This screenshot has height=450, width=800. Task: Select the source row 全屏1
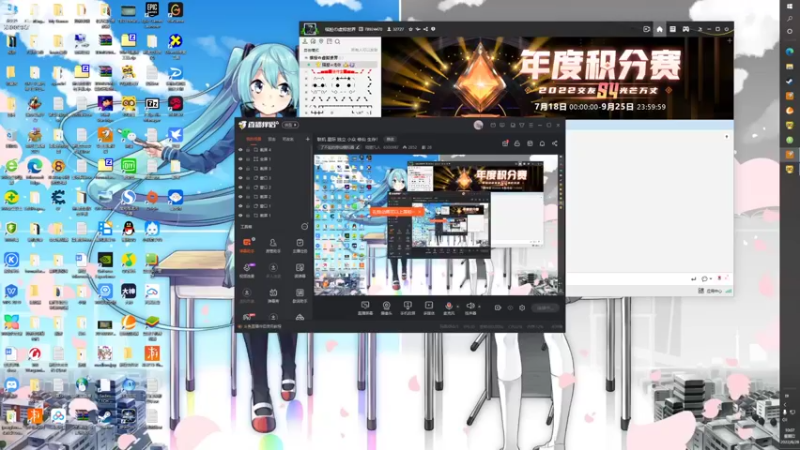click(274, 159)
